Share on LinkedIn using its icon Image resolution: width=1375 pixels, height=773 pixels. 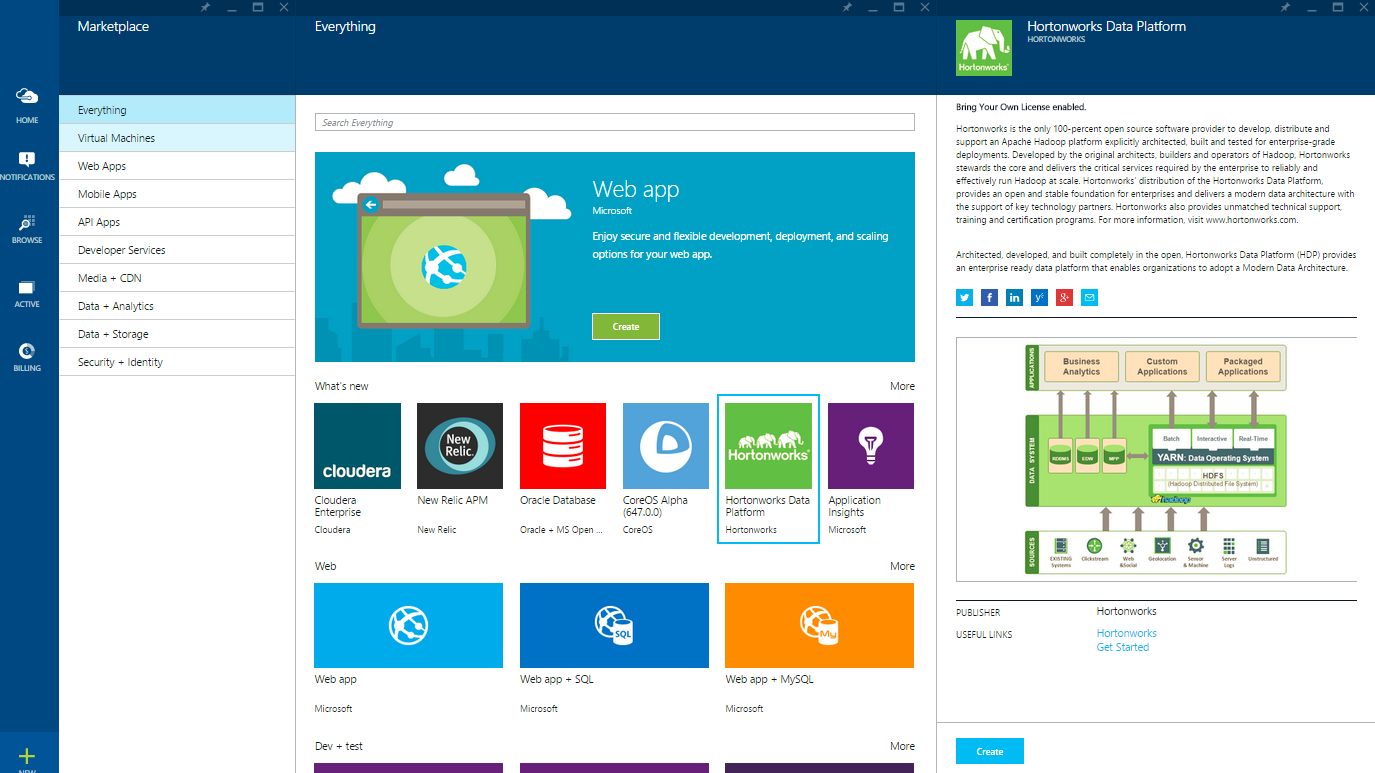coord(1014,297)
